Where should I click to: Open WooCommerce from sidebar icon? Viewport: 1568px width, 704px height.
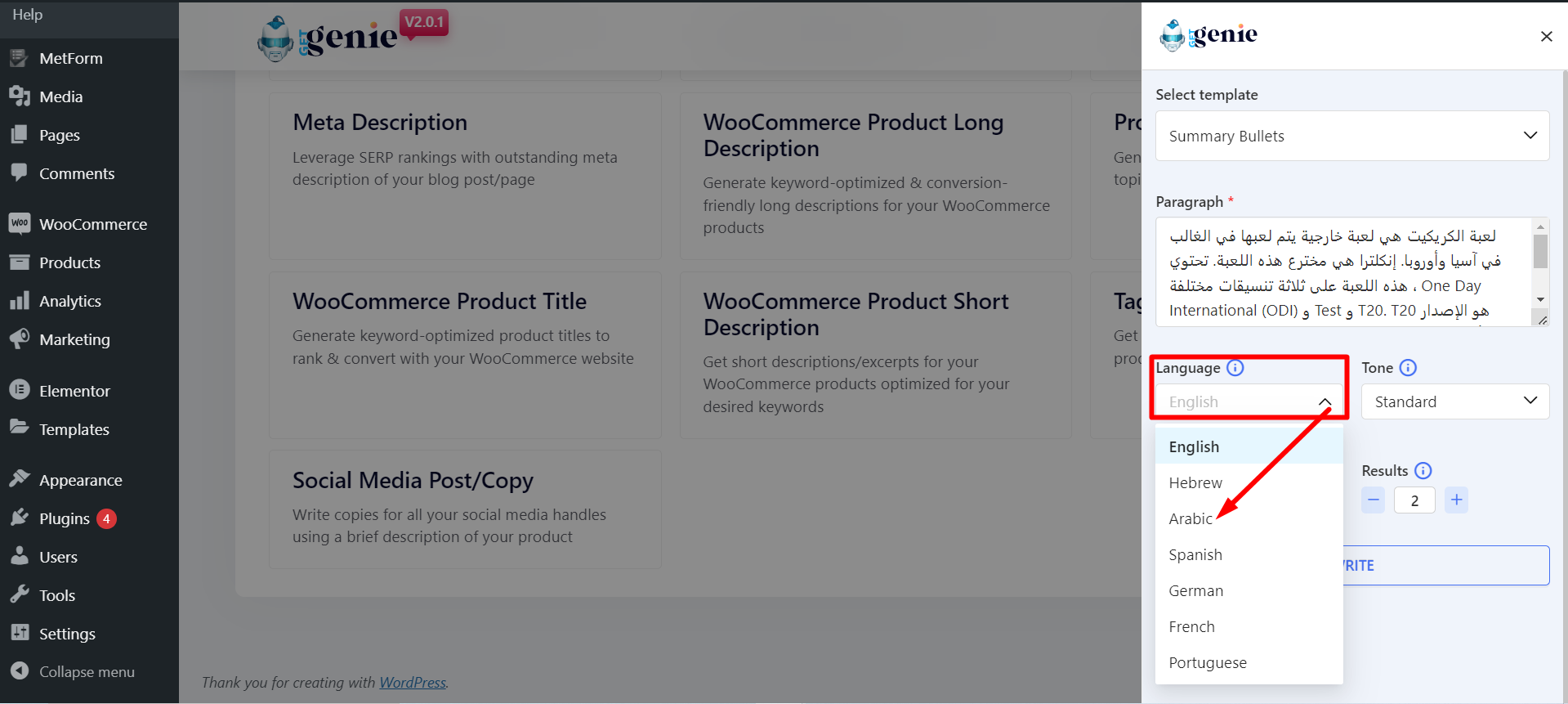(x=20, y=223)
